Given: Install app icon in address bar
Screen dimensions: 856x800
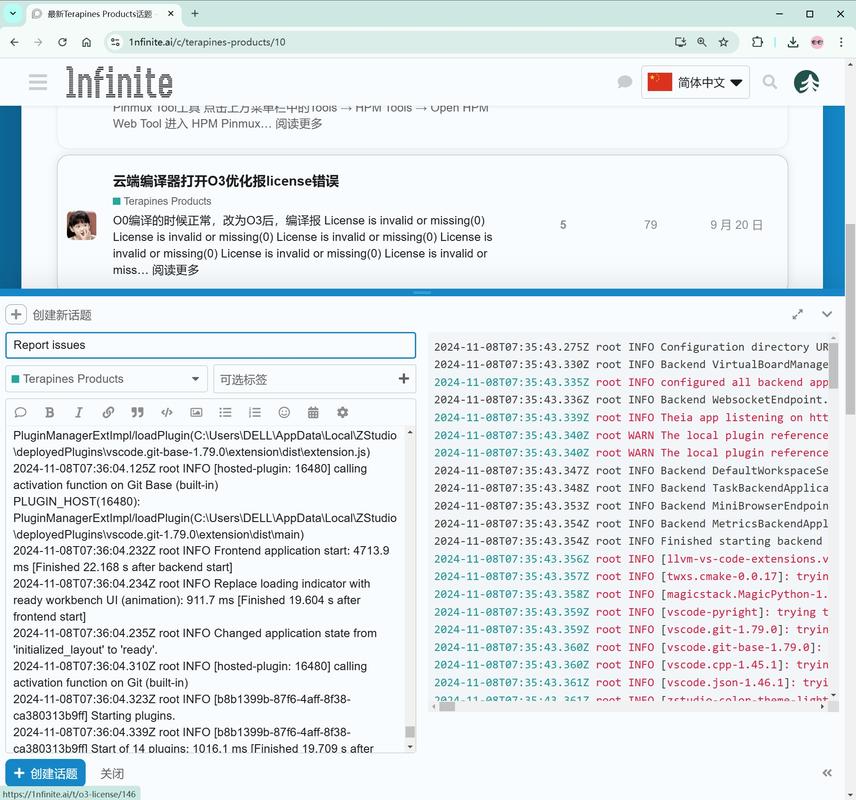Looking at the screenshot, I should tap(680, 42).
